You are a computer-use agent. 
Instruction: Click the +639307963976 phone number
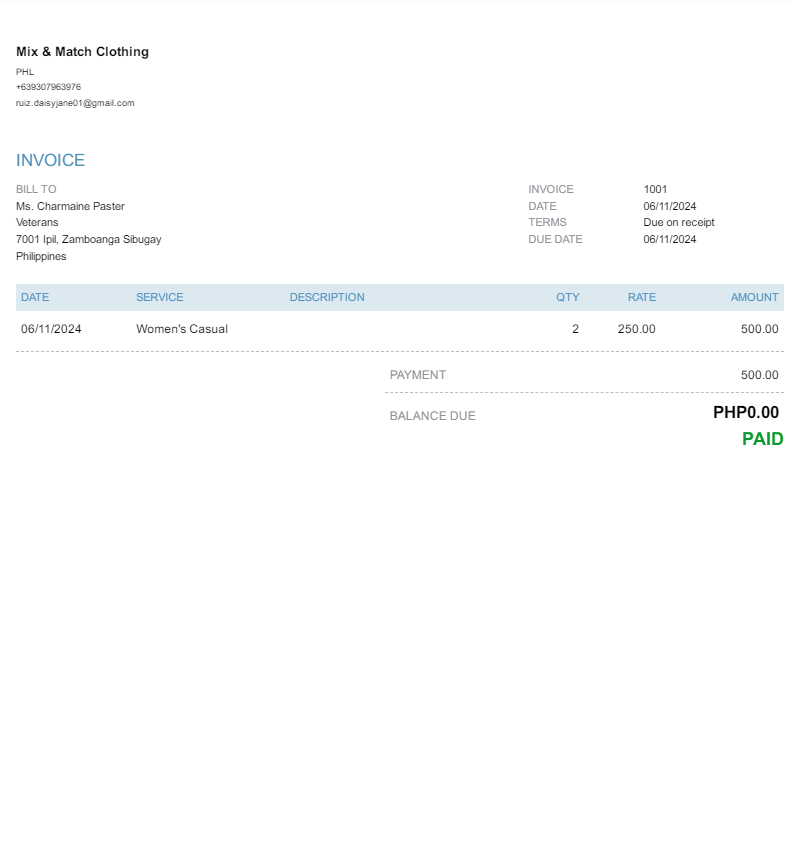48,87
